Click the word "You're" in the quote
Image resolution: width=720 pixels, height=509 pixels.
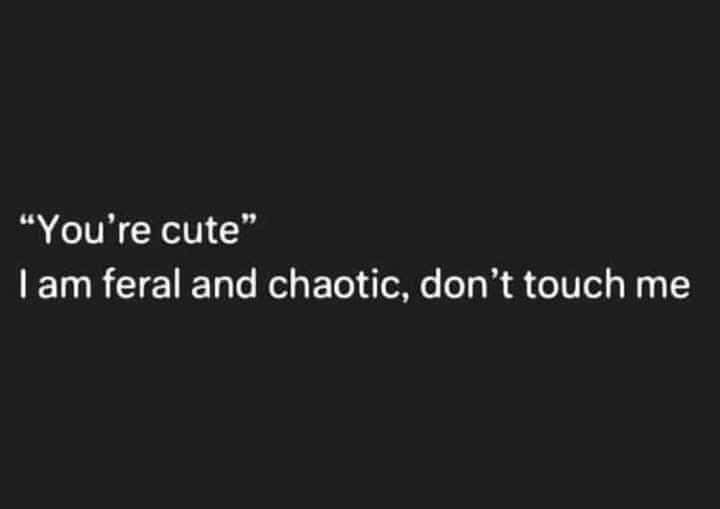(93, 230)
